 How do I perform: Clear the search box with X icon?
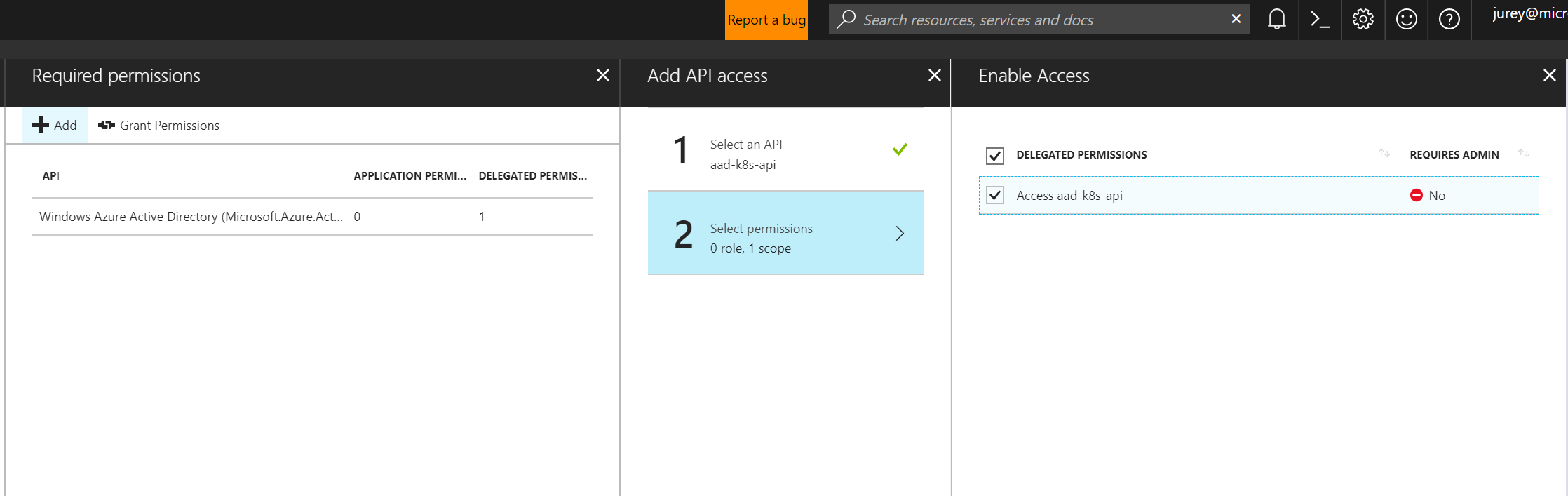coord(1236,19)
